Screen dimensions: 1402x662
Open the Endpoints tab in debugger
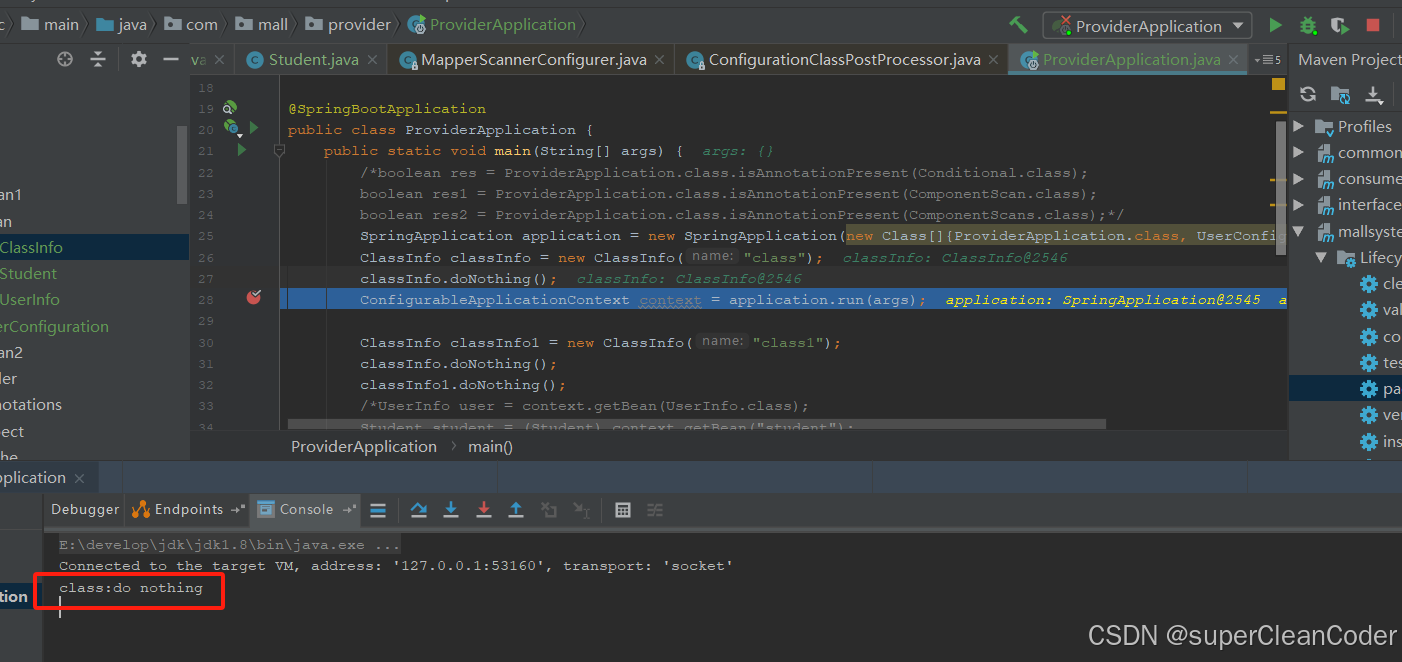coord(188,510)
